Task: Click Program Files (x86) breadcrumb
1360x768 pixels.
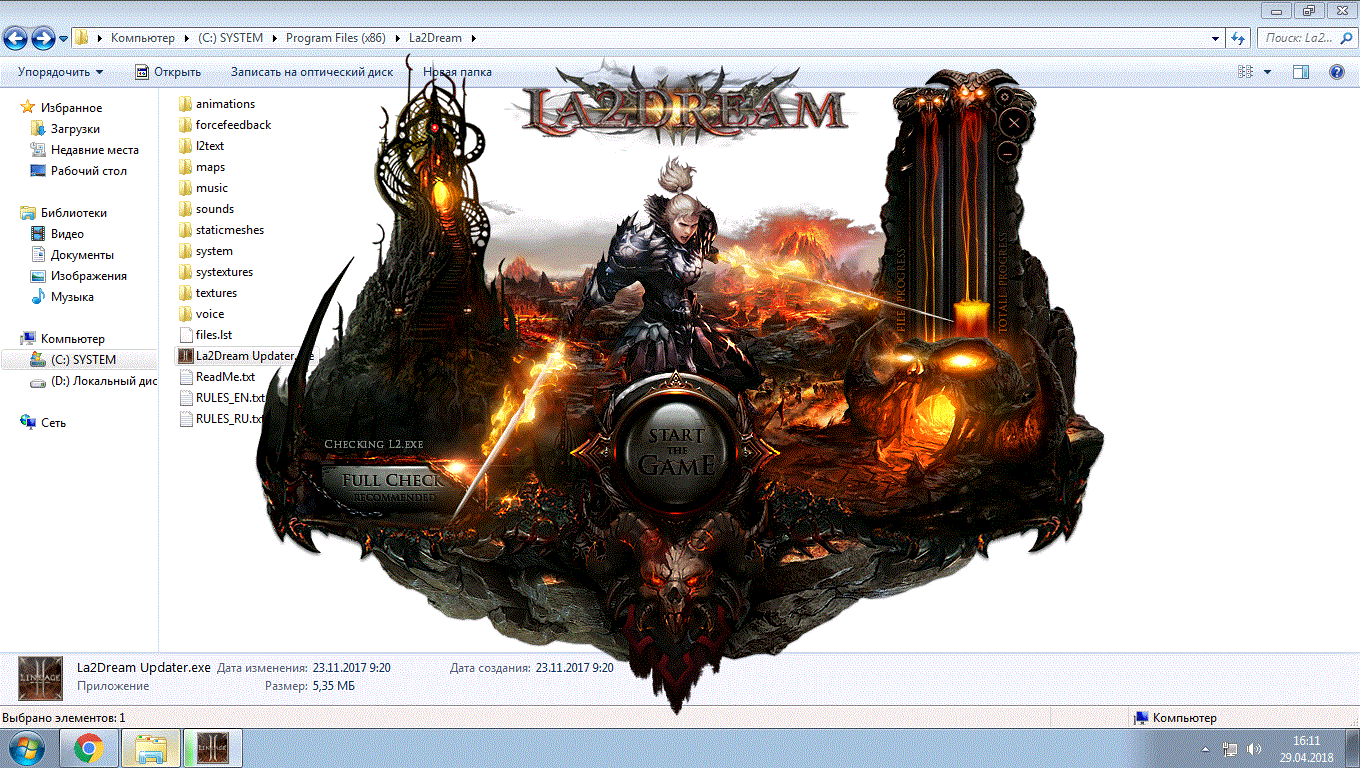Action: [335, 38]
